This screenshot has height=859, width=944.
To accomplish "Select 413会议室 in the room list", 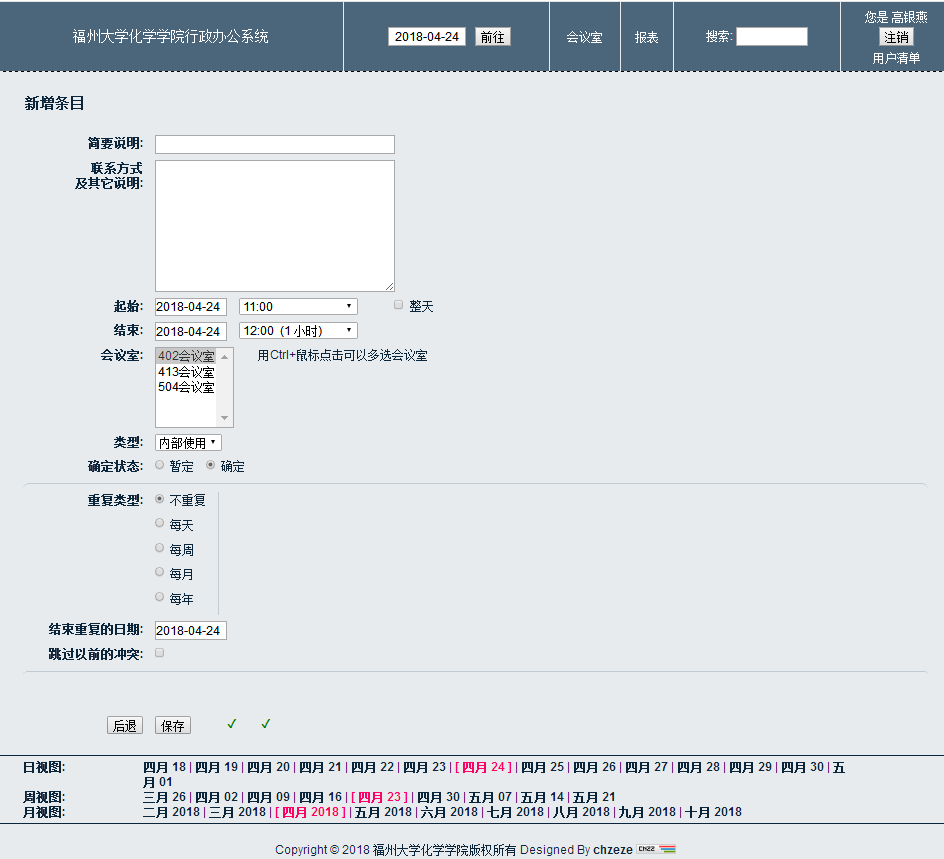I will tap(186, 372).
